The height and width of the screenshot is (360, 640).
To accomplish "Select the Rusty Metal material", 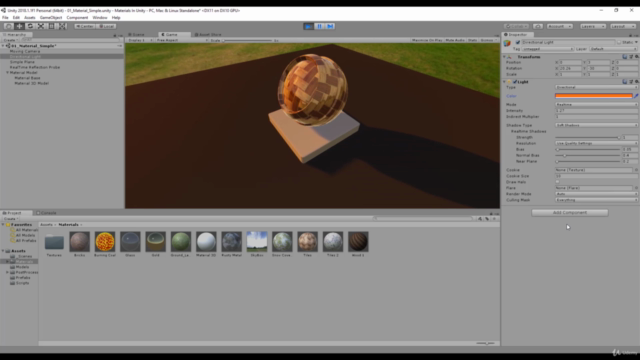I will coord(231,241).
